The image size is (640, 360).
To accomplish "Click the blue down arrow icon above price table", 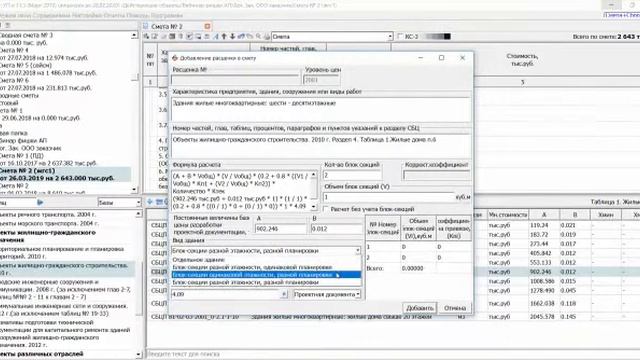I will click(x=150, y=202).
